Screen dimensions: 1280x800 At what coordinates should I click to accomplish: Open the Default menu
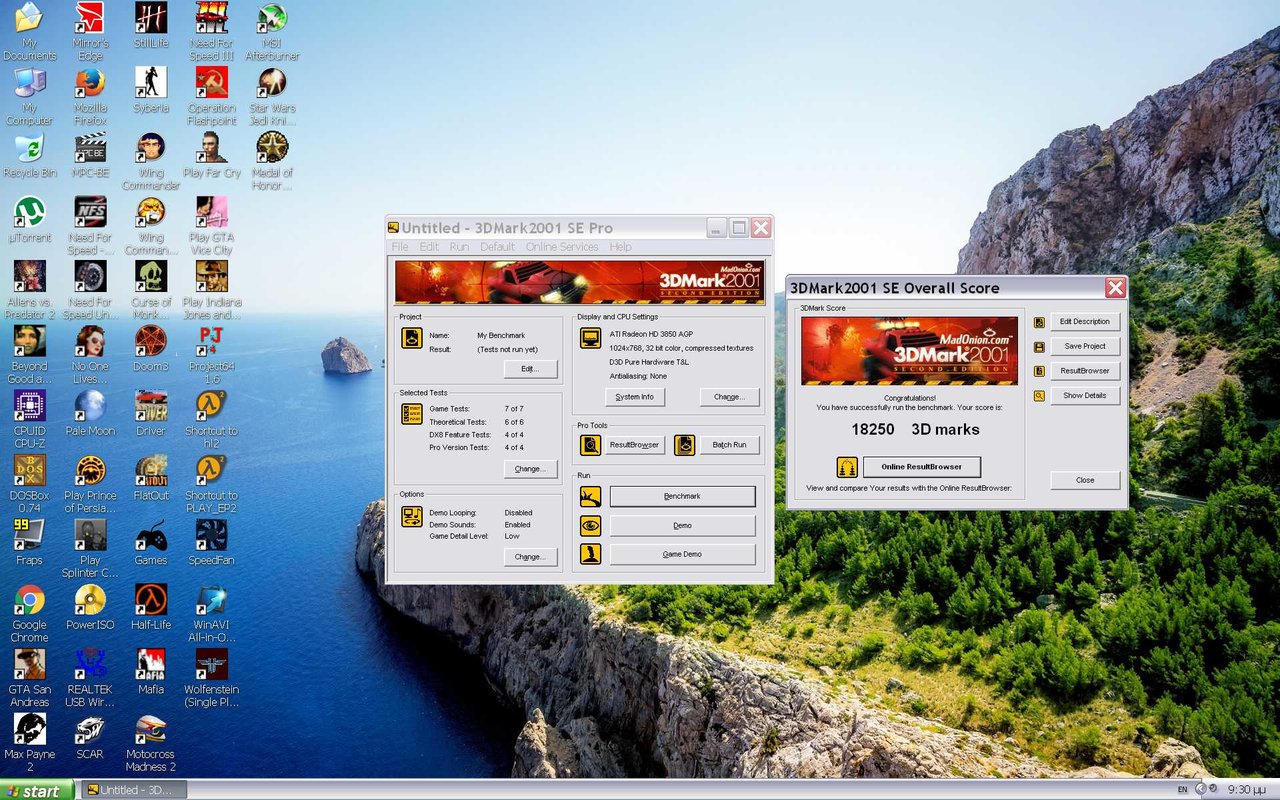coord(497,247)
